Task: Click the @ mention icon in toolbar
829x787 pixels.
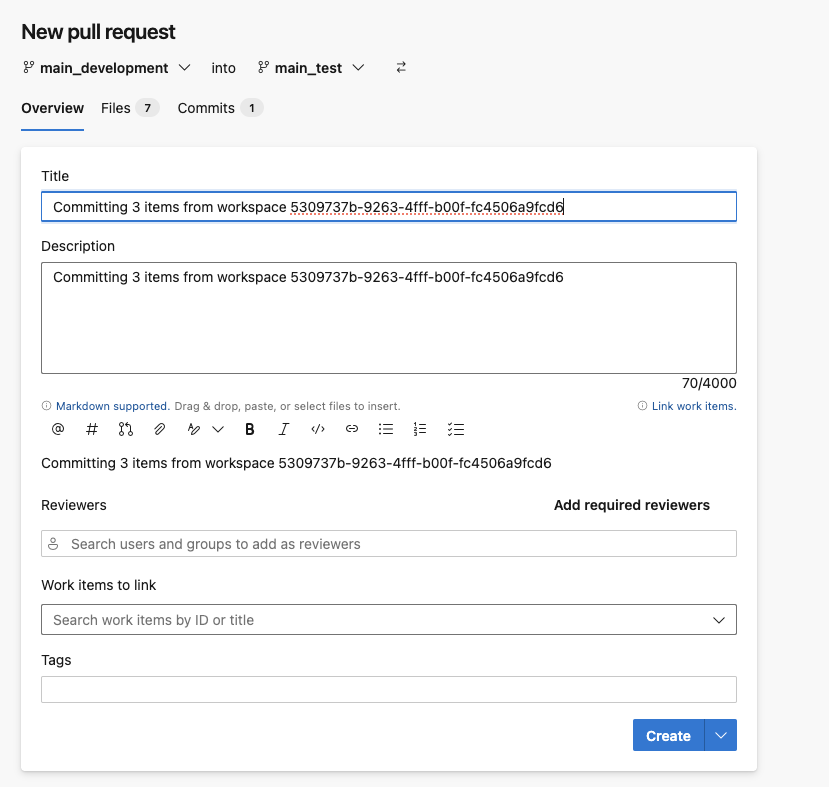Action: (x=58, y=429)
